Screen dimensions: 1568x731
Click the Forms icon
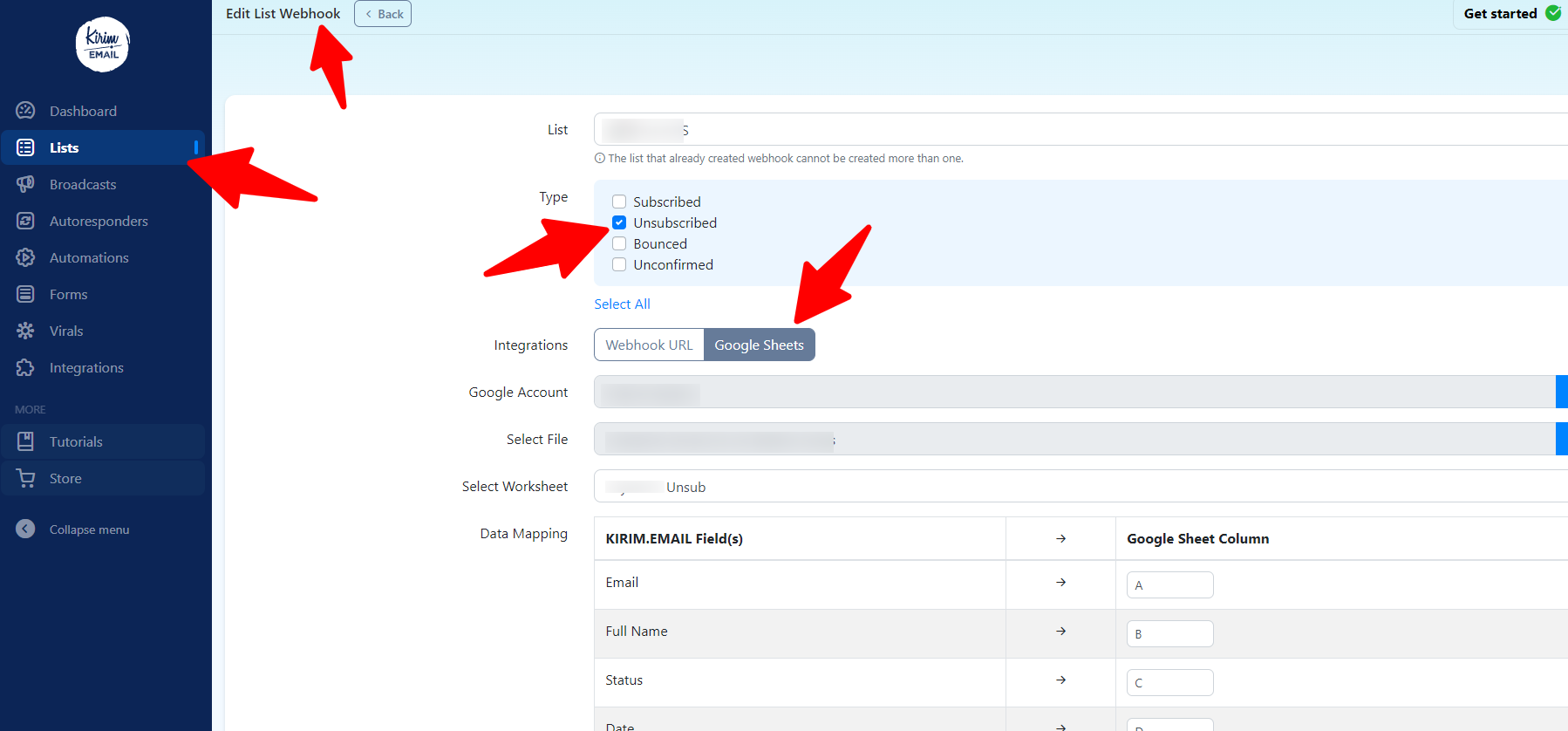[25, 294]
